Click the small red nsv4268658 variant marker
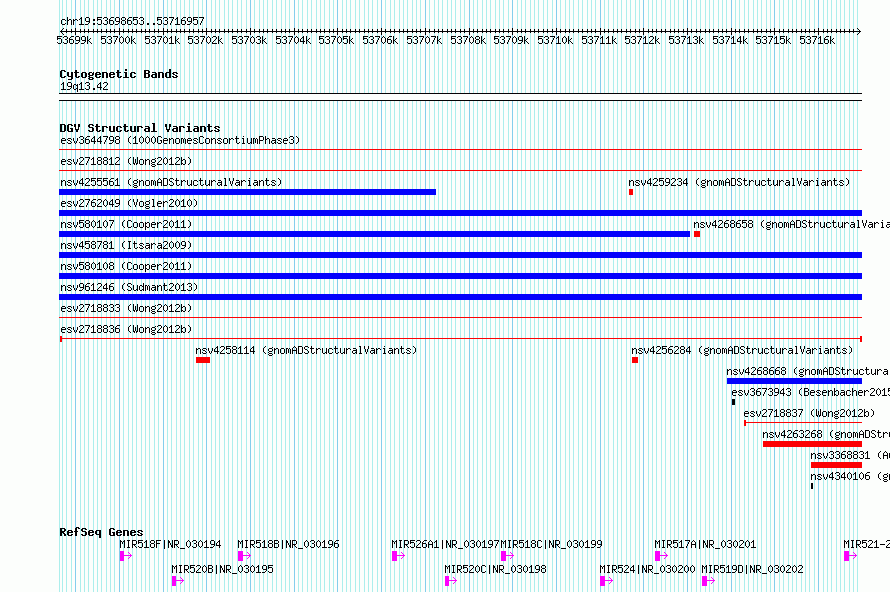Screen dimensions: 890x592 tap(696, 234)
